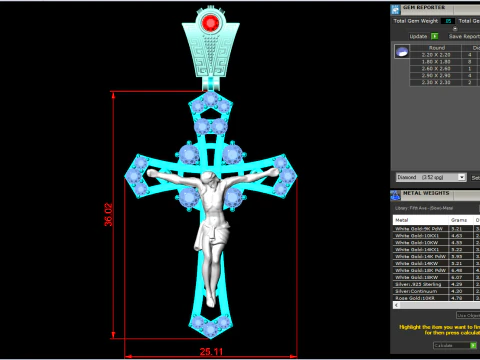Select the 2.60 X 2.60 gem row
Image resolution: width=480 pixels, height=360 pixels.
[445, 69]
